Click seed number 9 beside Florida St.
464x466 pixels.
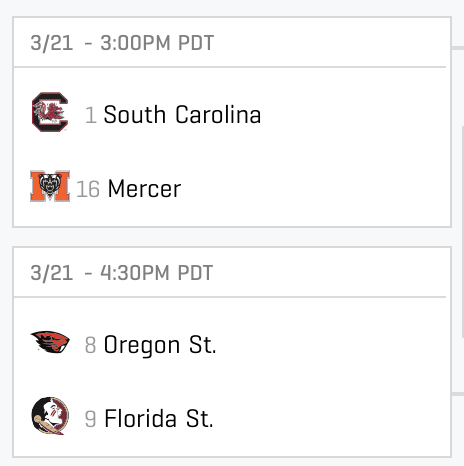[x=90, y=419]
